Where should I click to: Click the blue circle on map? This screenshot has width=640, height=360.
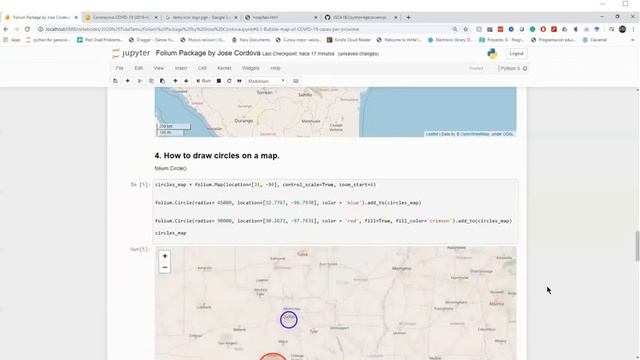289,320
